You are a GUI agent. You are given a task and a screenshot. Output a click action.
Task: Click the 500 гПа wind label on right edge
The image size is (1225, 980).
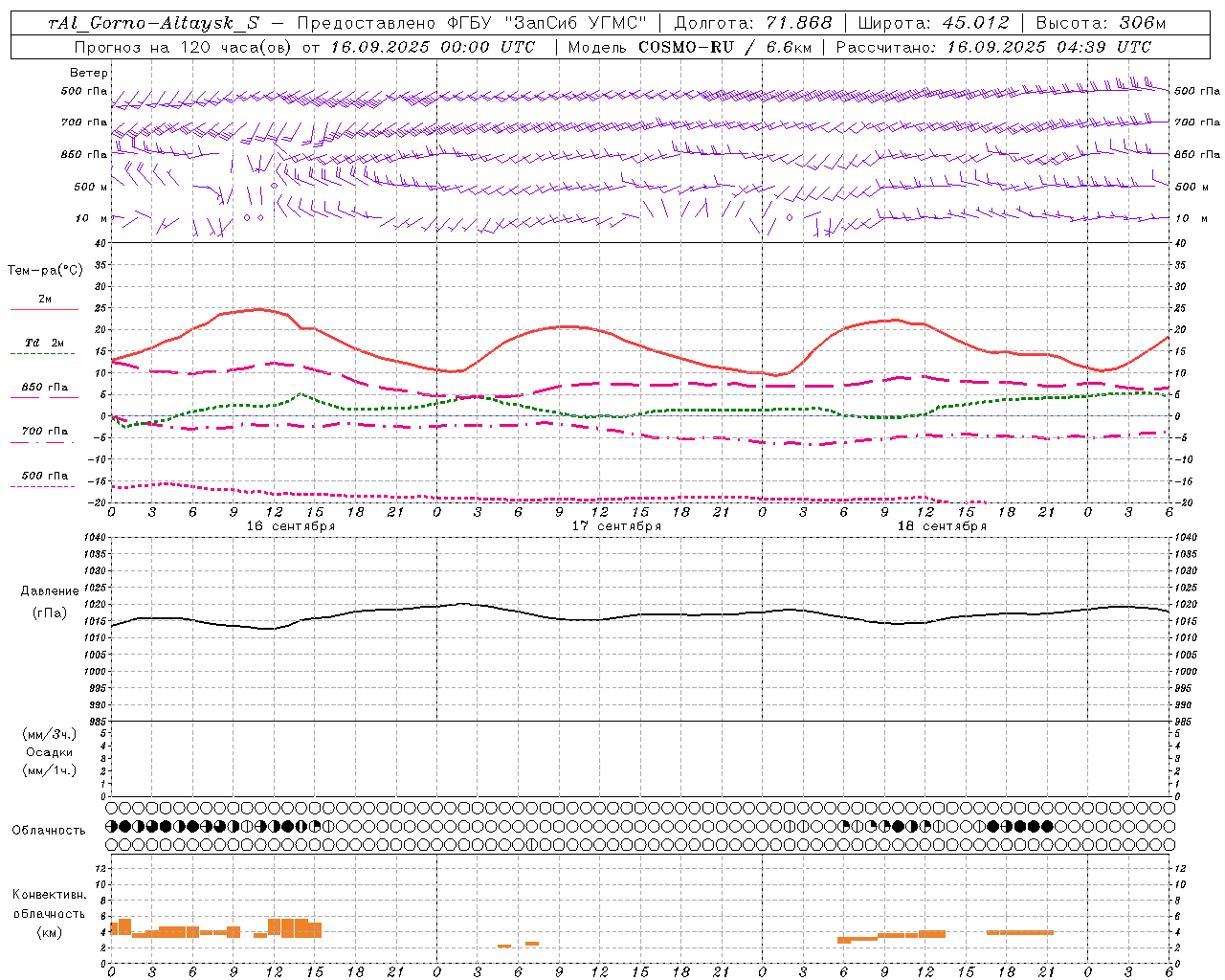[1197, 91]
